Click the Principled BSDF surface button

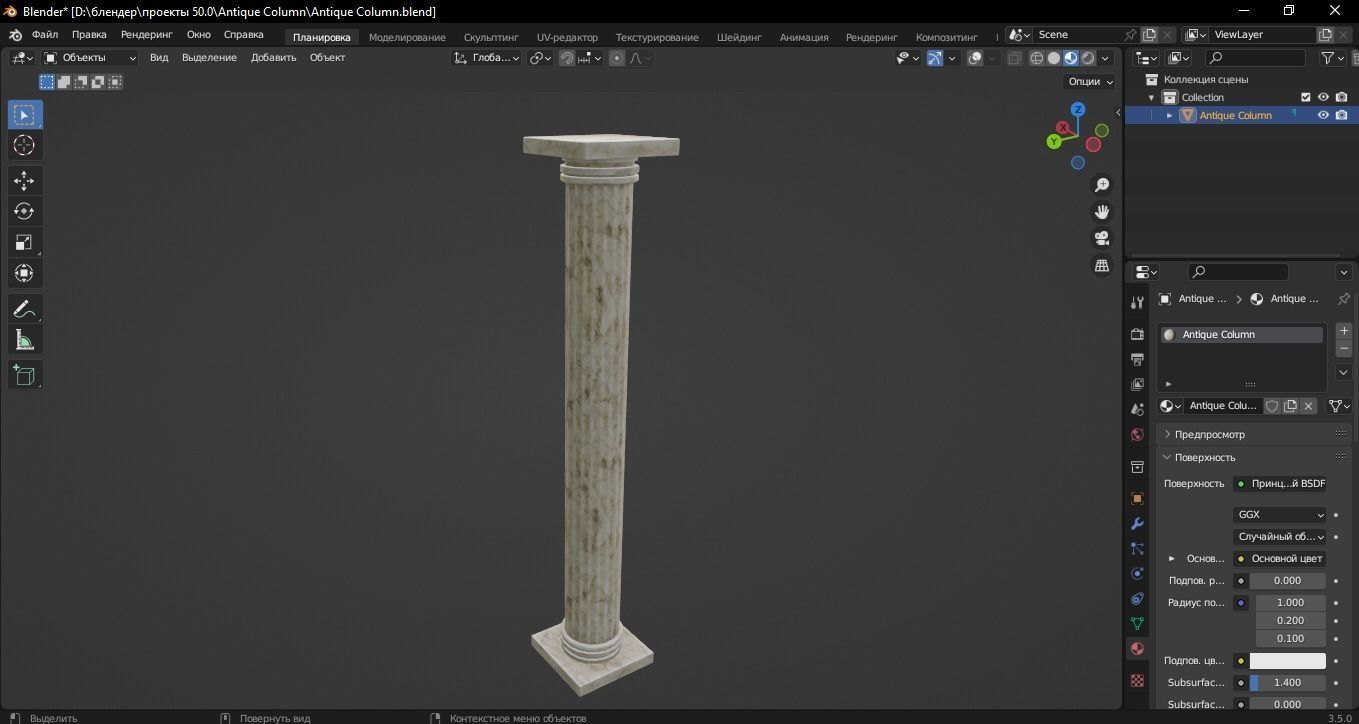coord(1280,484)
